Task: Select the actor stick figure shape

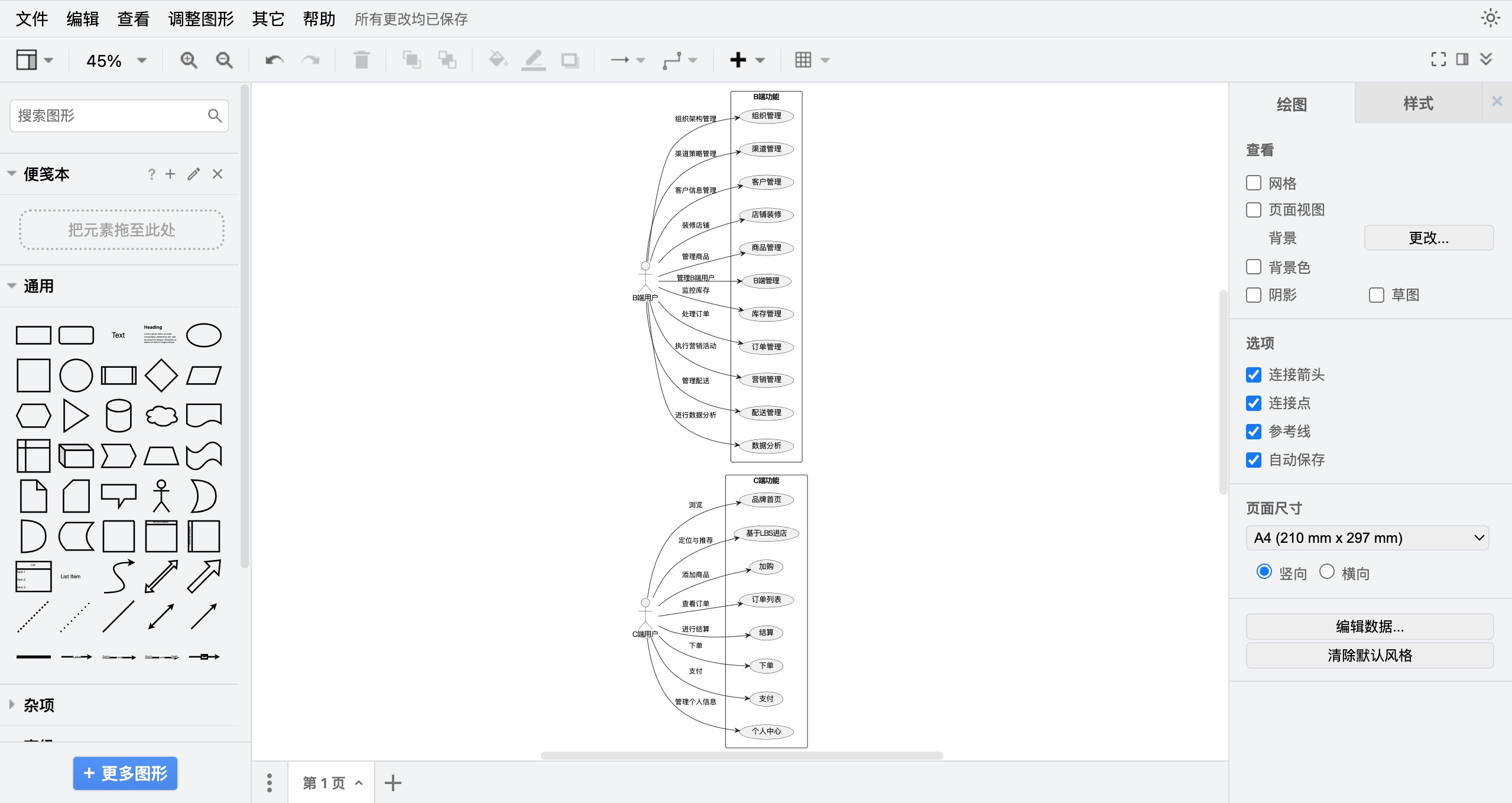Action: [161, 496]
